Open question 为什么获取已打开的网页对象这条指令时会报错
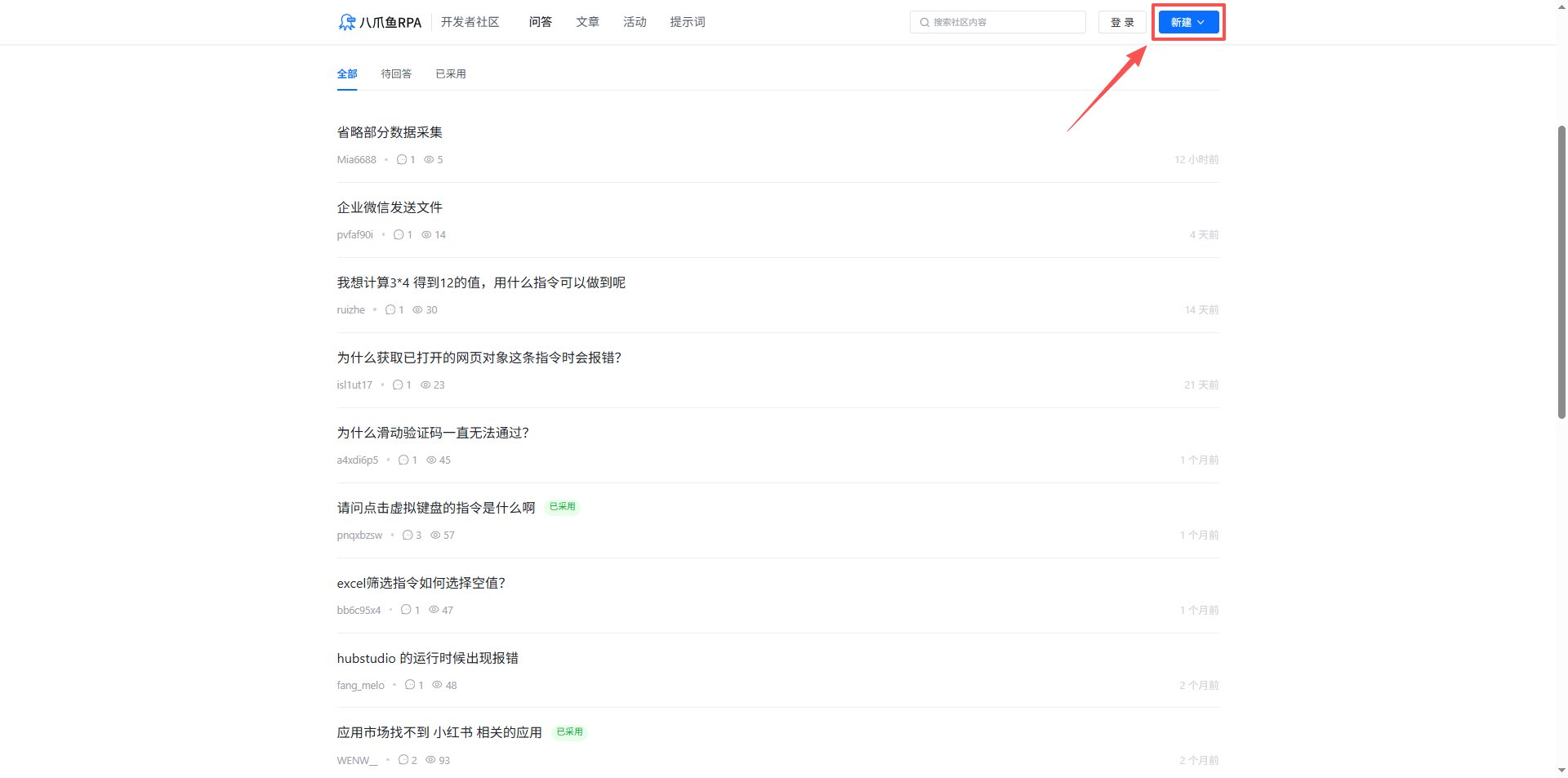 pos(479,358)
